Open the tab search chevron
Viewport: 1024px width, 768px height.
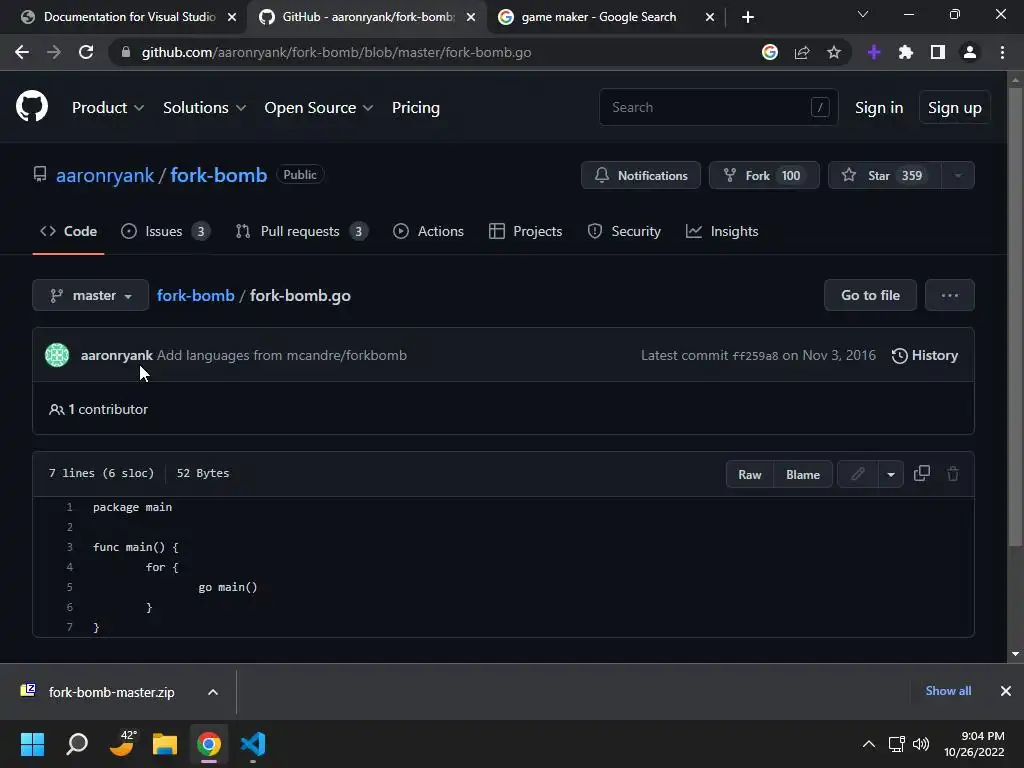[863, 14]
